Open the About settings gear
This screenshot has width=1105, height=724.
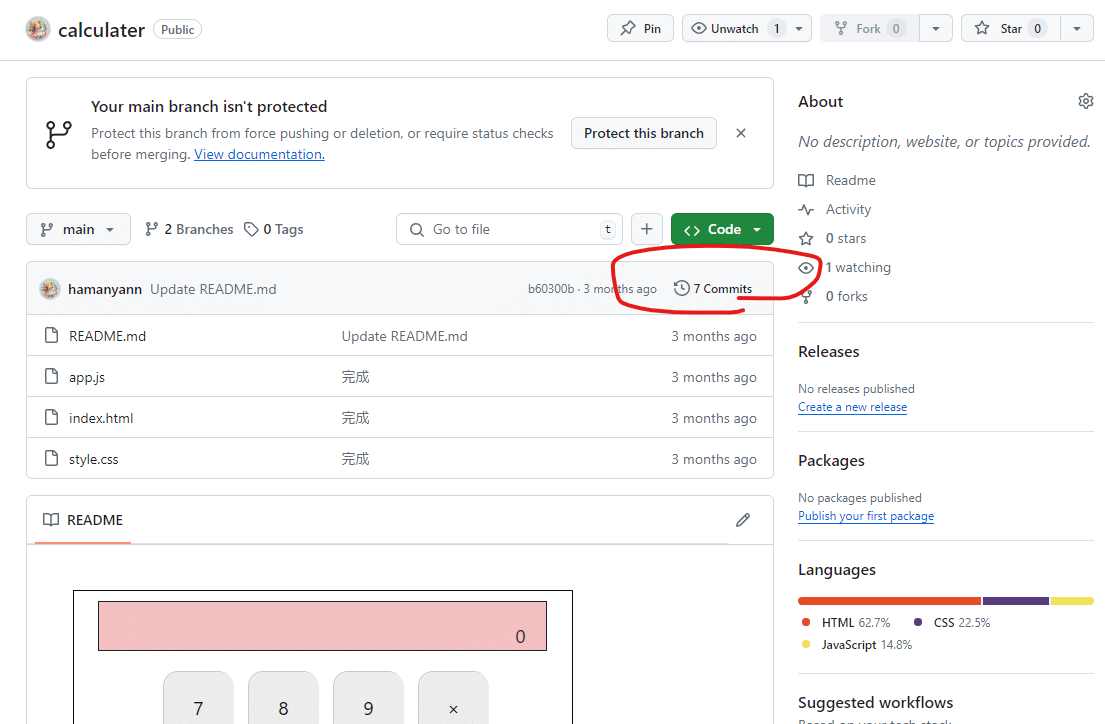[1085, 101]
